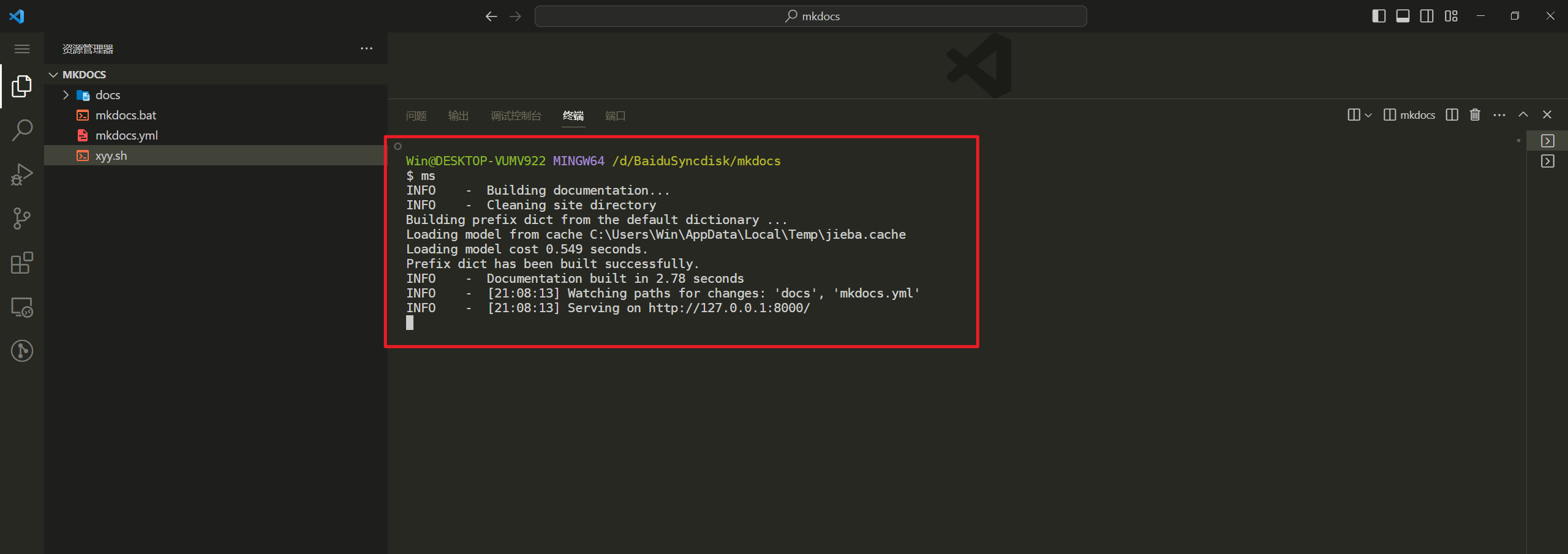Toggle the primary side bar layout icon
This screenshot has width=1568, height=554.
click(1379, 16)
